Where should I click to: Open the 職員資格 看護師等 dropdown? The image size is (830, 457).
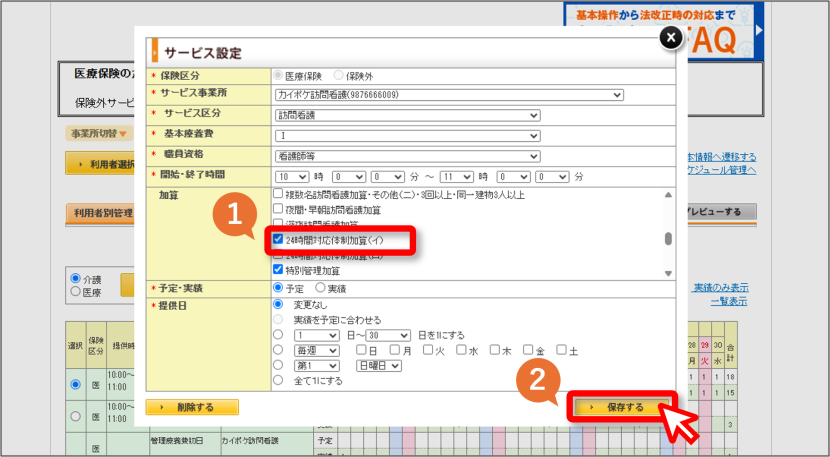tap(408, 156)
